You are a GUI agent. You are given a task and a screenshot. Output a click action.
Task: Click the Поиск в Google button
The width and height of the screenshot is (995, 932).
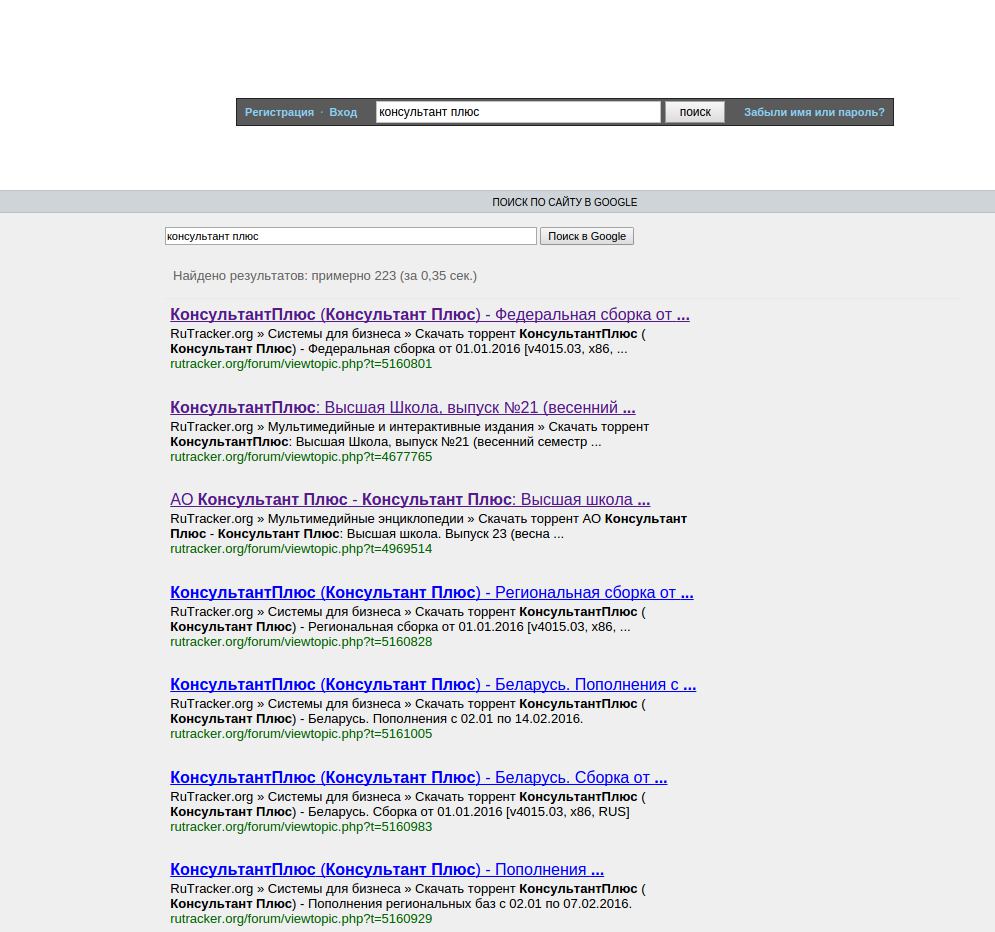click(587, 236)
